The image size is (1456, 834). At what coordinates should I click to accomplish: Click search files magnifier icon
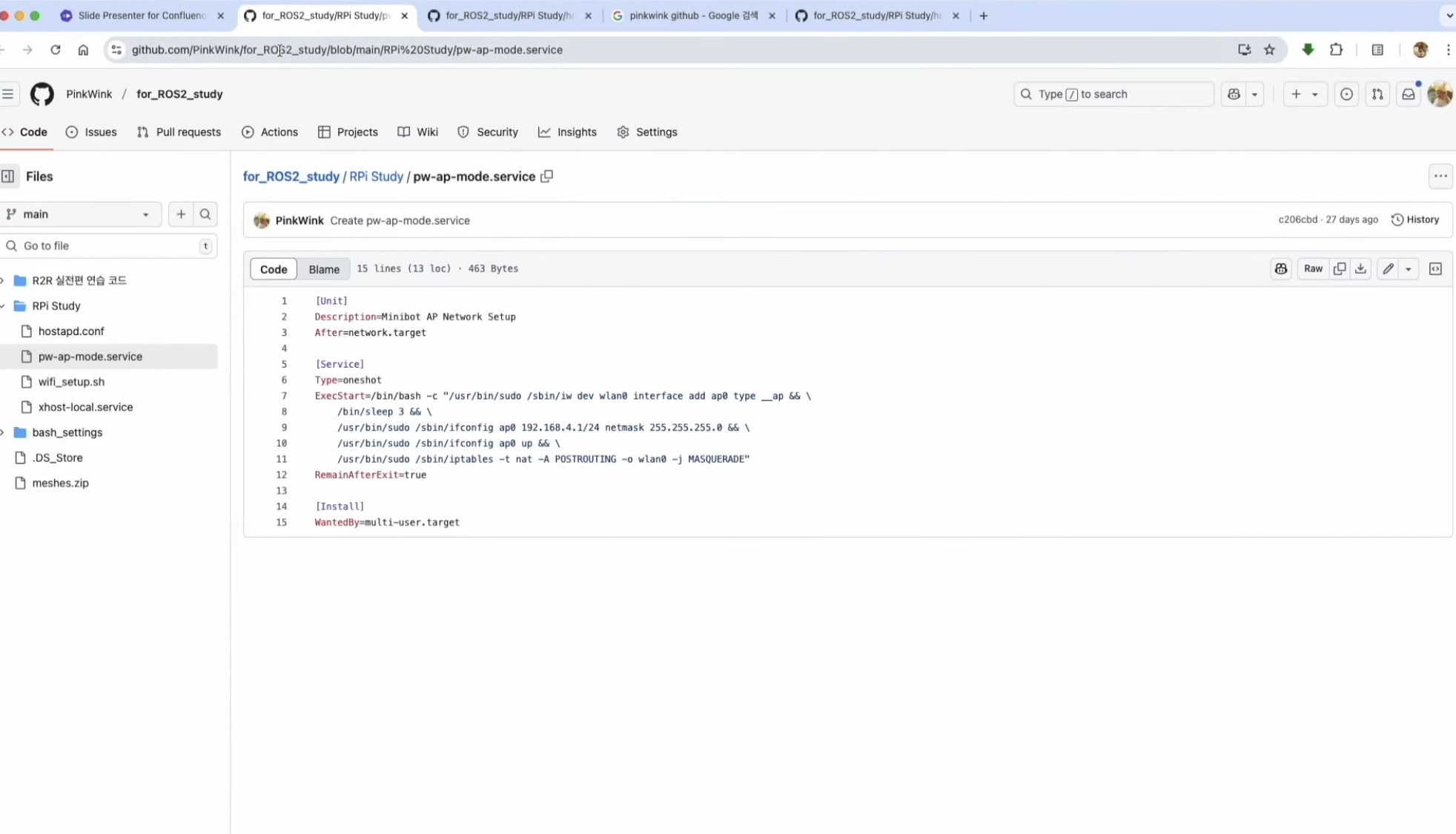[x=205, y=214]
